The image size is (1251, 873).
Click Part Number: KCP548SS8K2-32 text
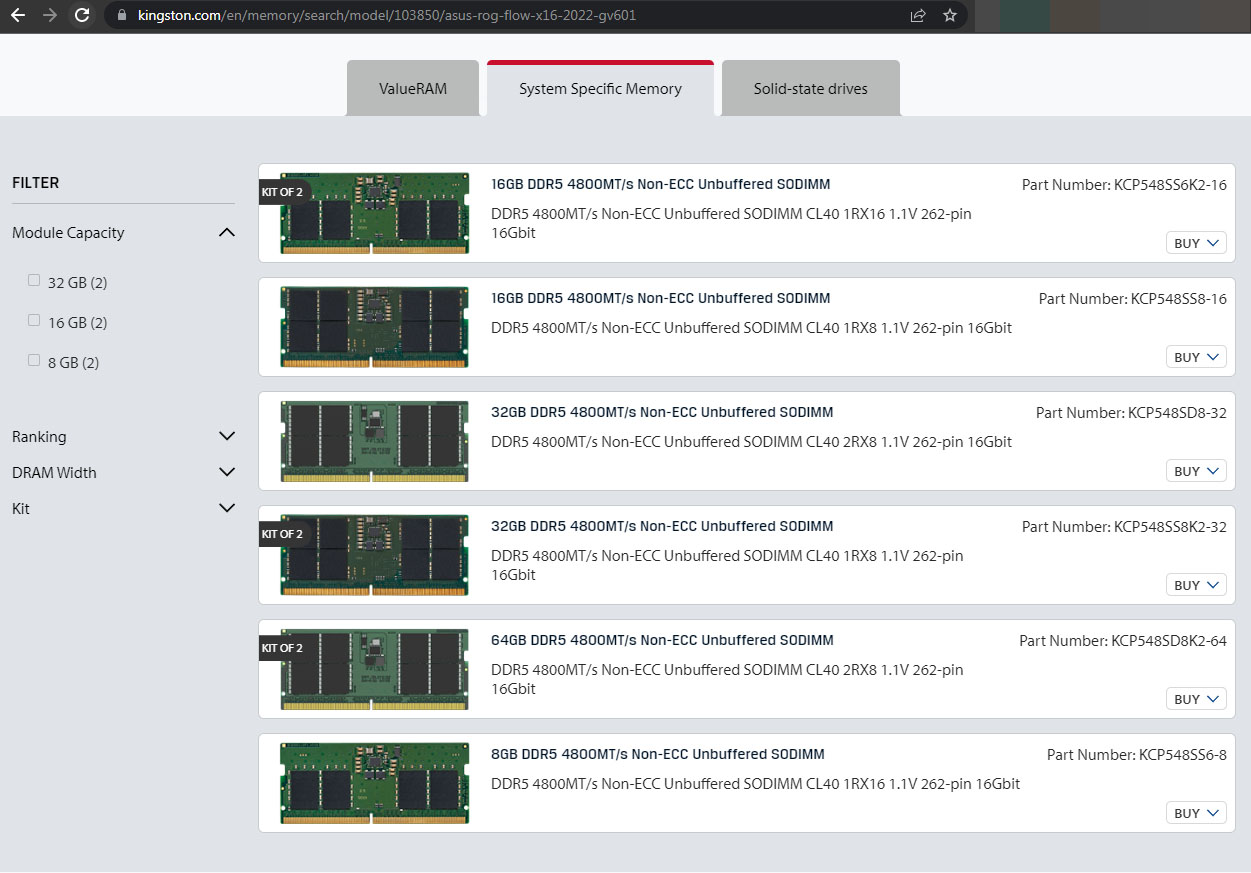[1124, 527]
